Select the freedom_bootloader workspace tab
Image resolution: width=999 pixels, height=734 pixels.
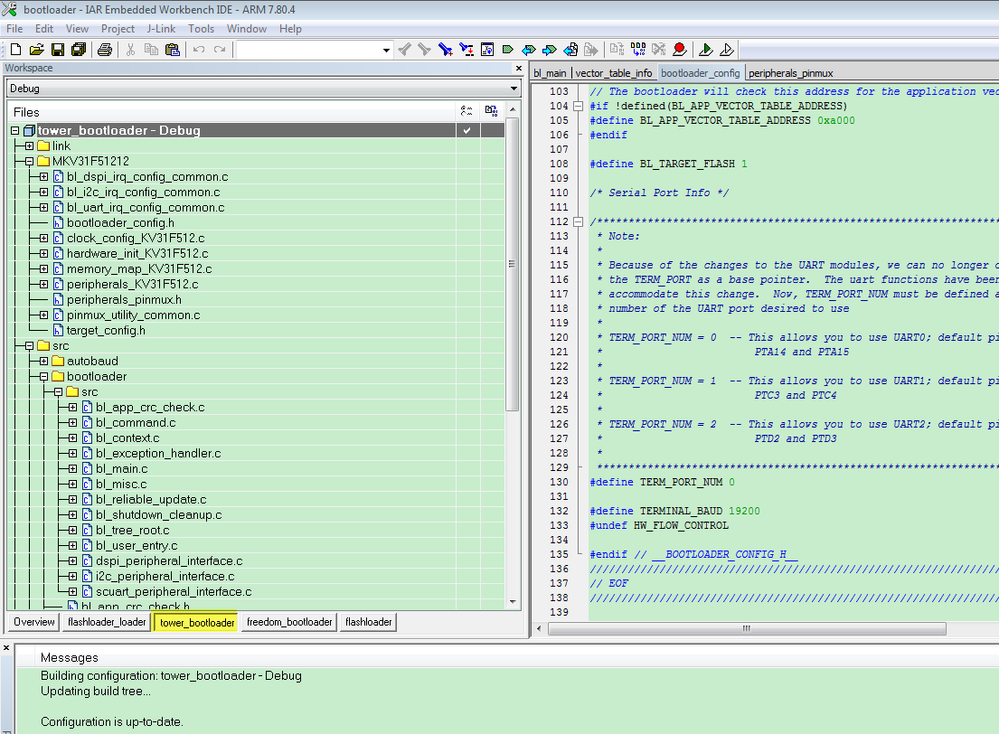click(289, 622)
